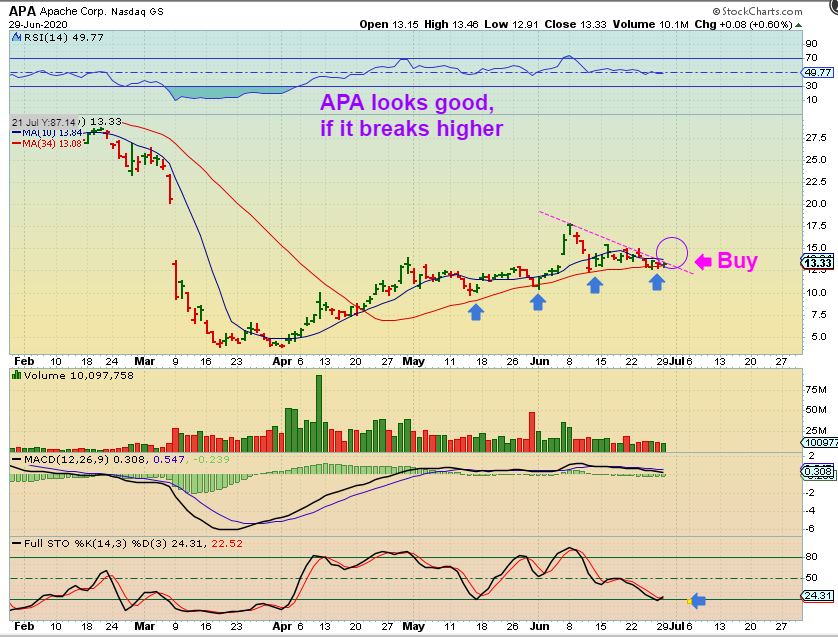Click the 'MA(10) 13.84' legend entry
The height and width of the screenshot is (637, 838).
coord(48,133)
